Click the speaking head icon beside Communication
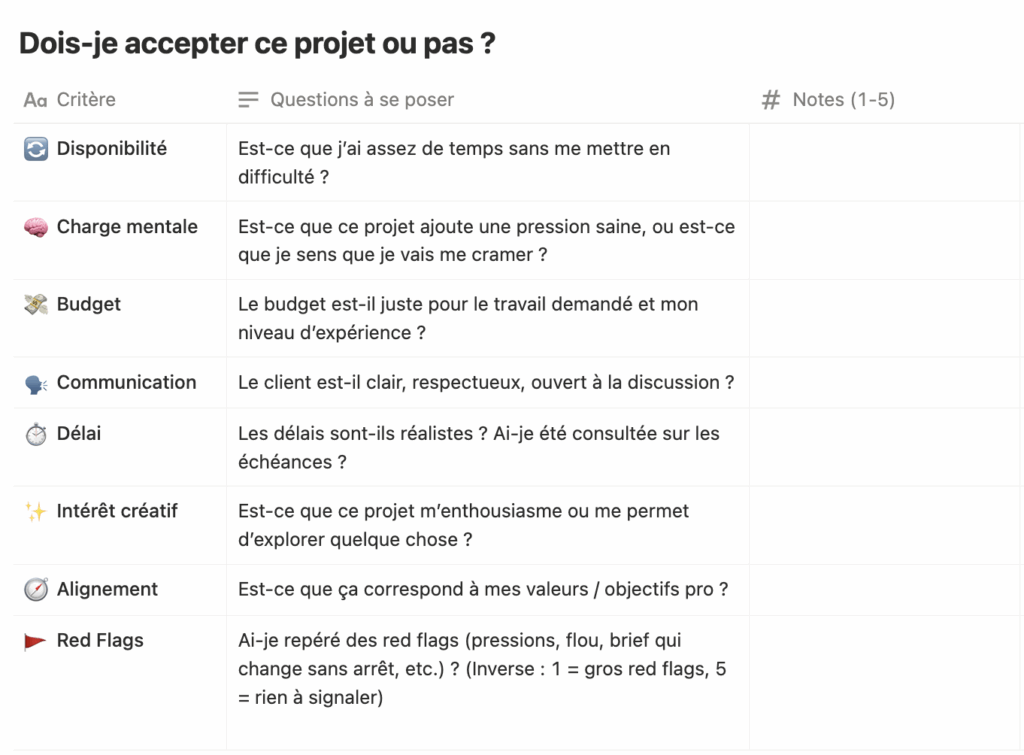Image resolution: width=1024 pixels, height=755 pixels. 36,383
